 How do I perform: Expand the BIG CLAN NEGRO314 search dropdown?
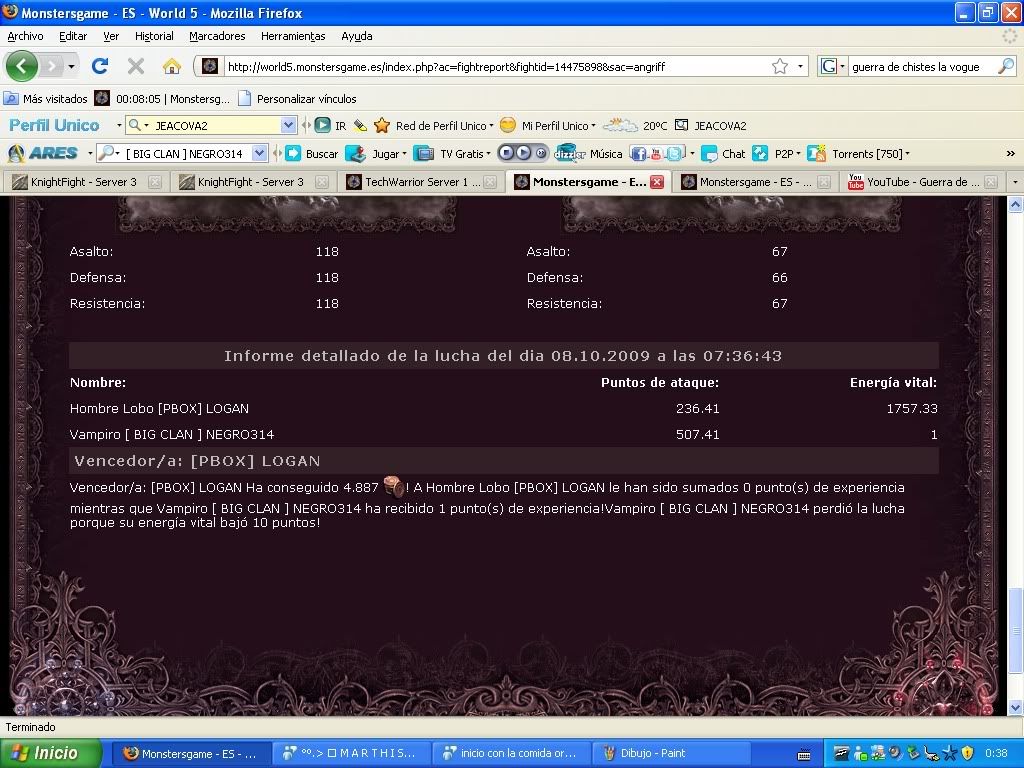[260, 154]
